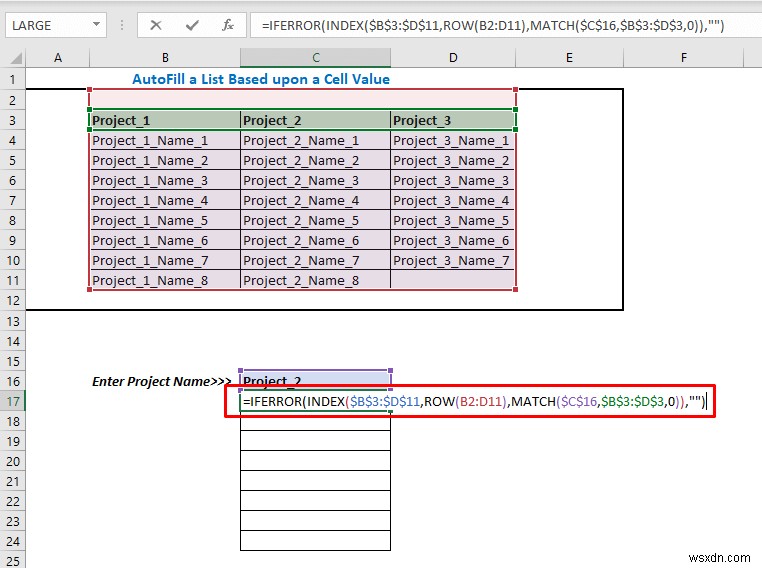Select the Project_2 header cell in row 3
This screenshot has height=568, width=762.
[x=315, y=120]
